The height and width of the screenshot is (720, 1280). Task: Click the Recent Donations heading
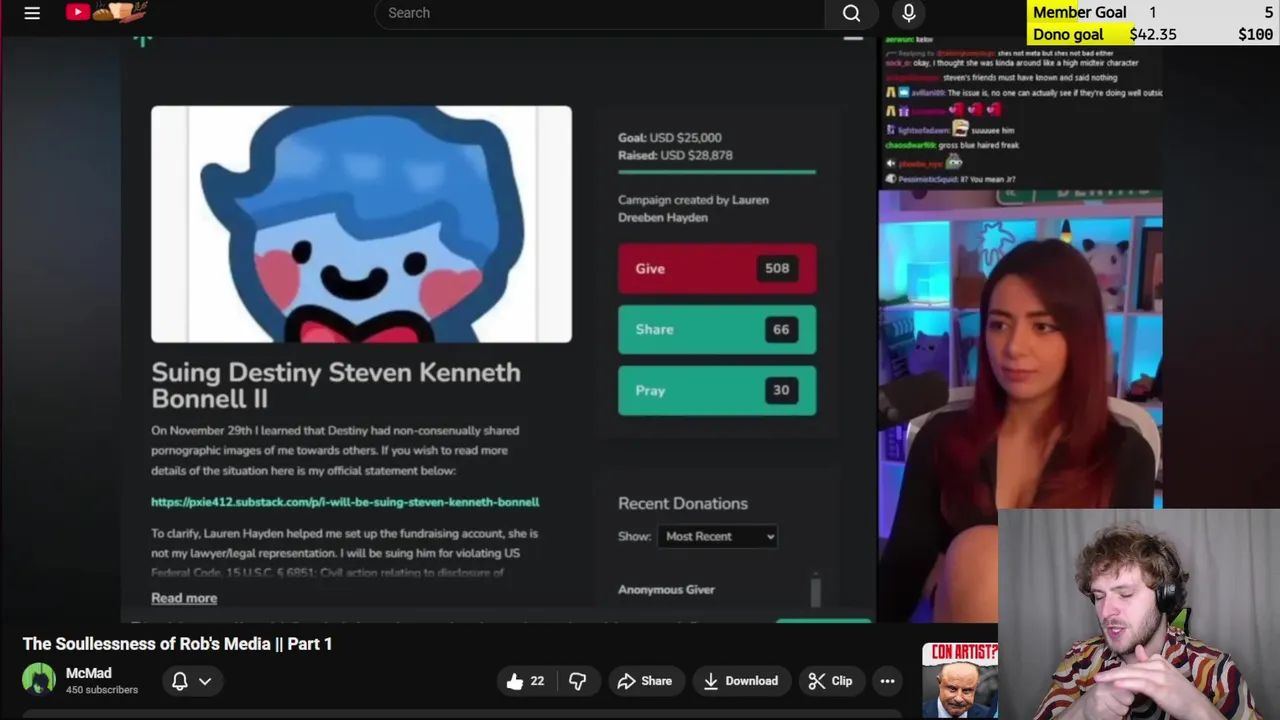pyautogui.click(x=683, y=503)
